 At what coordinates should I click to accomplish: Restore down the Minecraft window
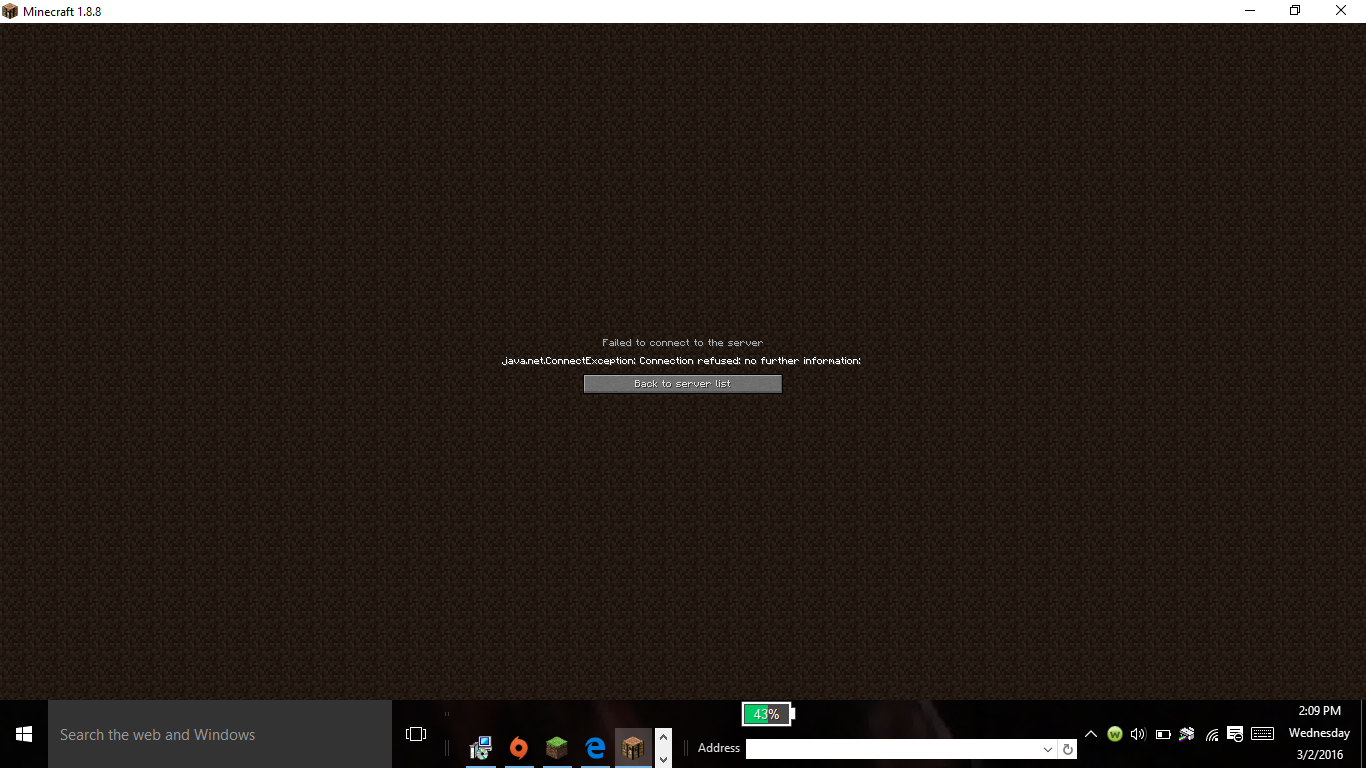(x=1295, y=11)
